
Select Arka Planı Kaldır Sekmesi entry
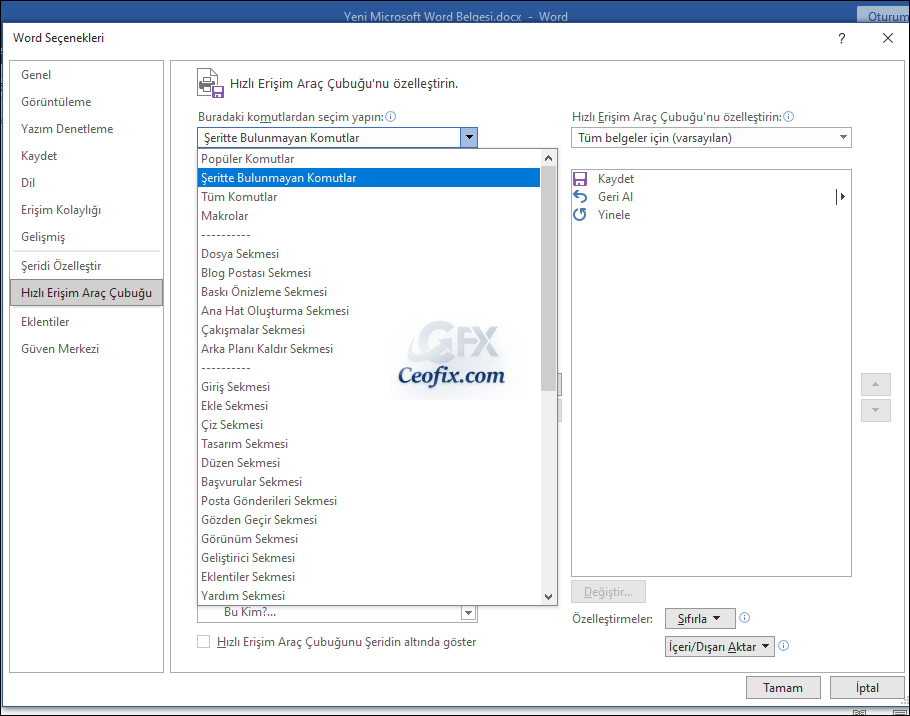coord(369,349)
